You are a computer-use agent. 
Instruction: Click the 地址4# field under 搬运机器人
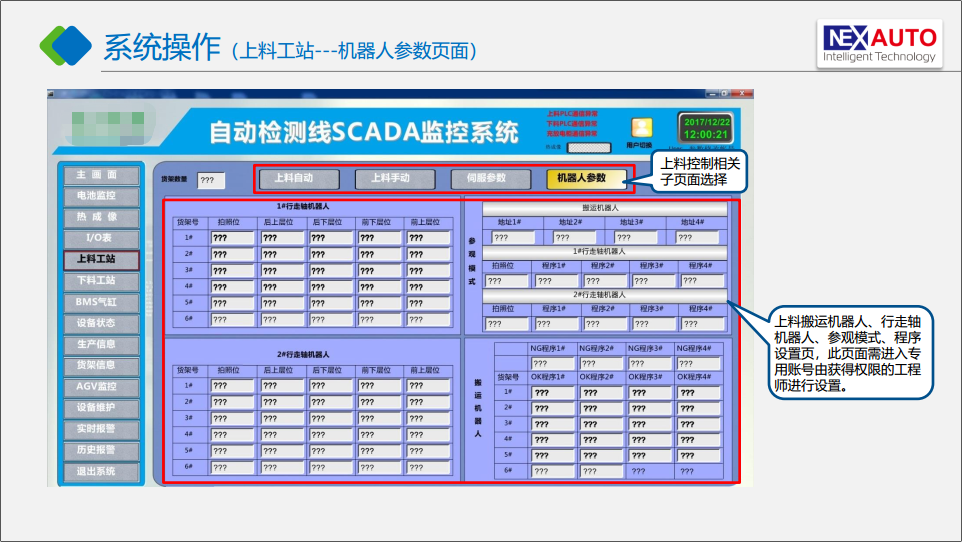click(x=697, y=238)
